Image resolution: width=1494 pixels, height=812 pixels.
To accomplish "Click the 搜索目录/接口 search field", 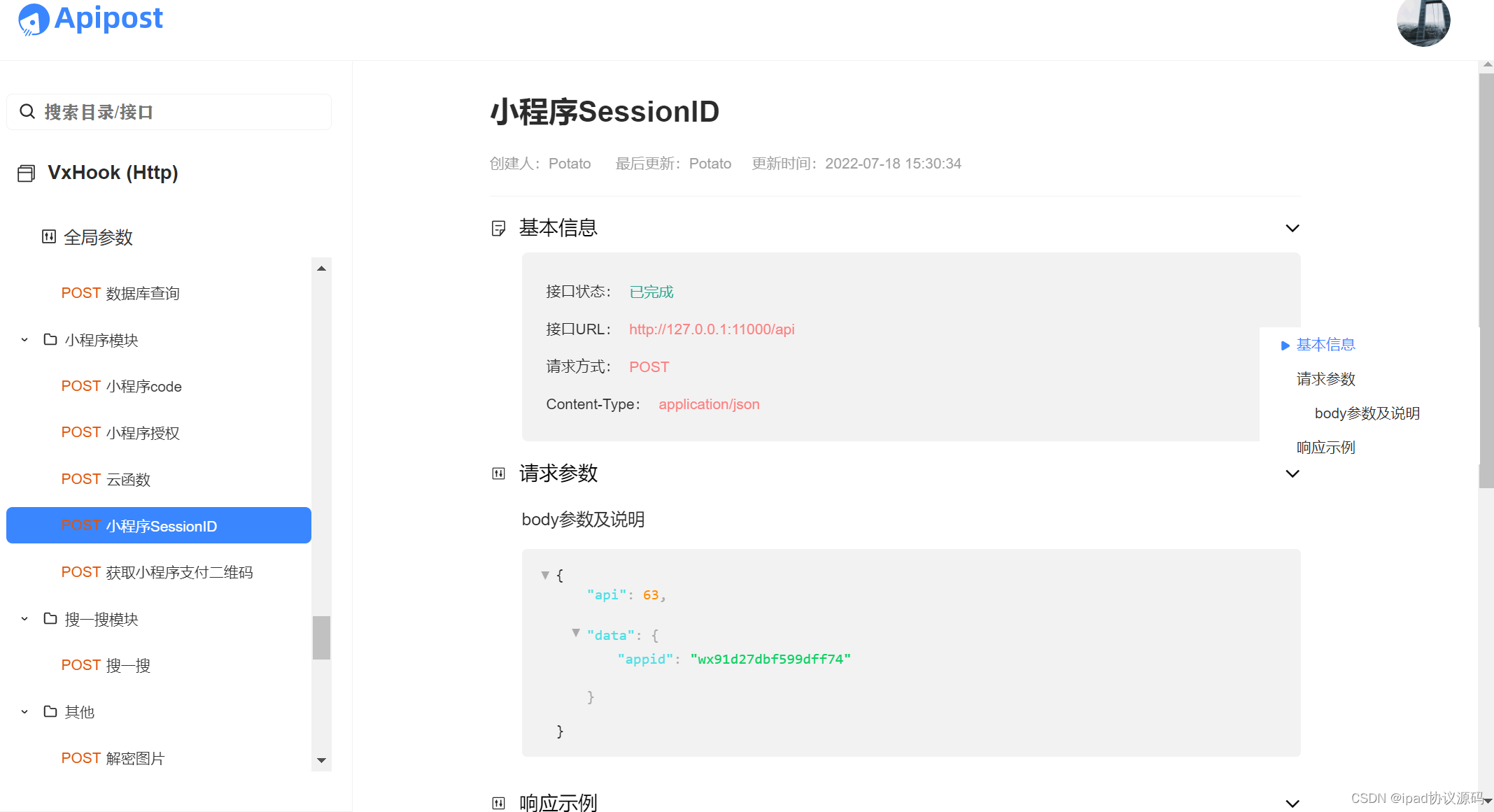I will [182, 112].
